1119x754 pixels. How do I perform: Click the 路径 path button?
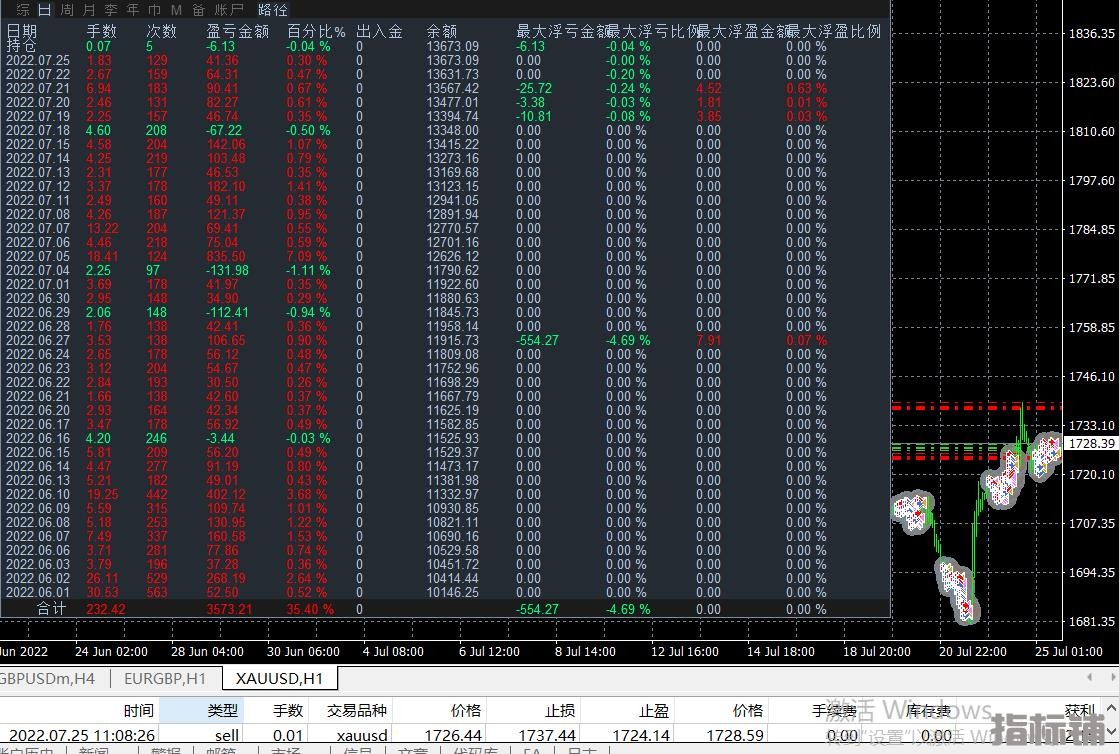click(273, 10)
